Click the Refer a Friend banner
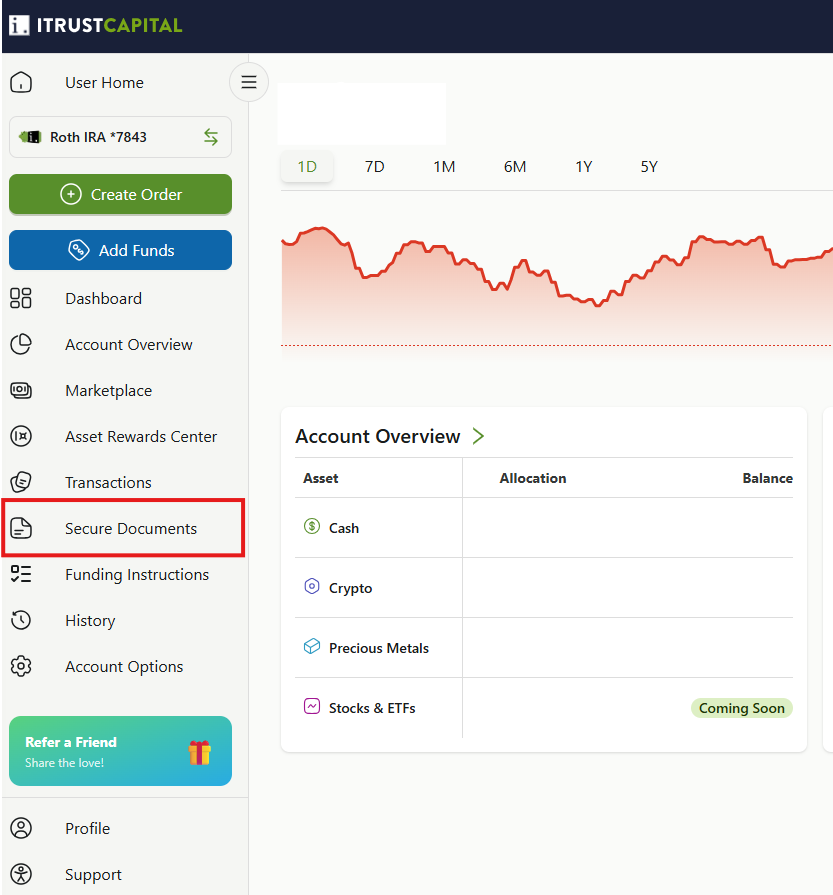This screenshot has height=895, width=833. [x=120, y=751]
